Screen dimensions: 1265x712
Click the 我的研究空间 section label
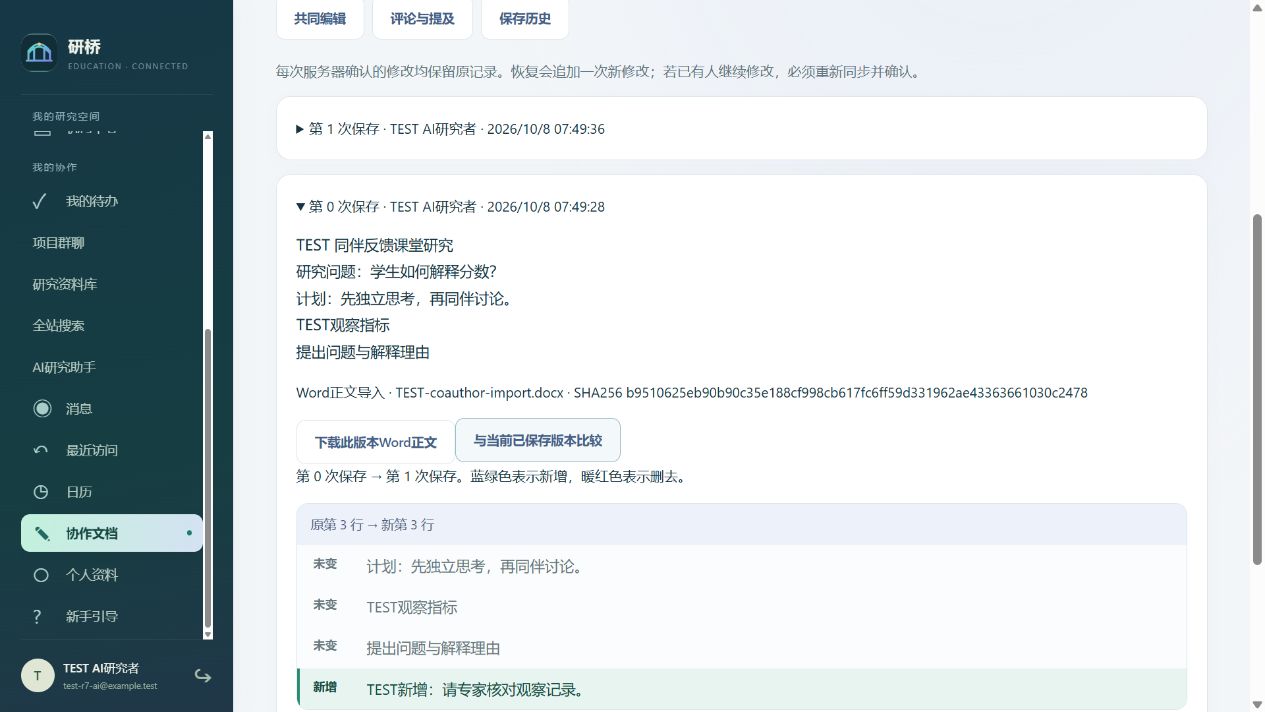(66, 117)
